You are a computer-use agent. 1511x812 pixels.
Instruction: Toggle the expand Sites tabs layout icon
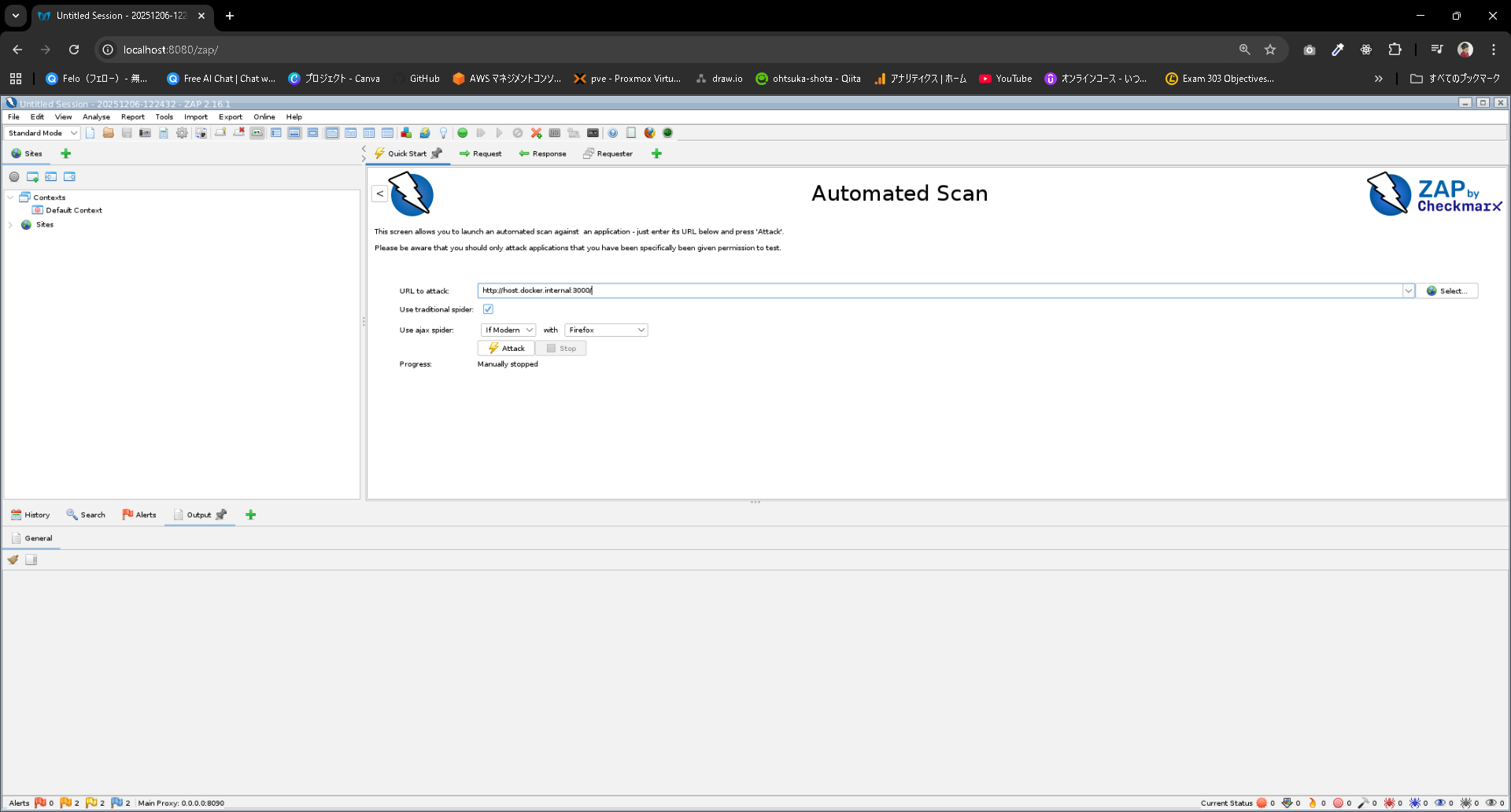pyautogui.click(x=276, y=133)
